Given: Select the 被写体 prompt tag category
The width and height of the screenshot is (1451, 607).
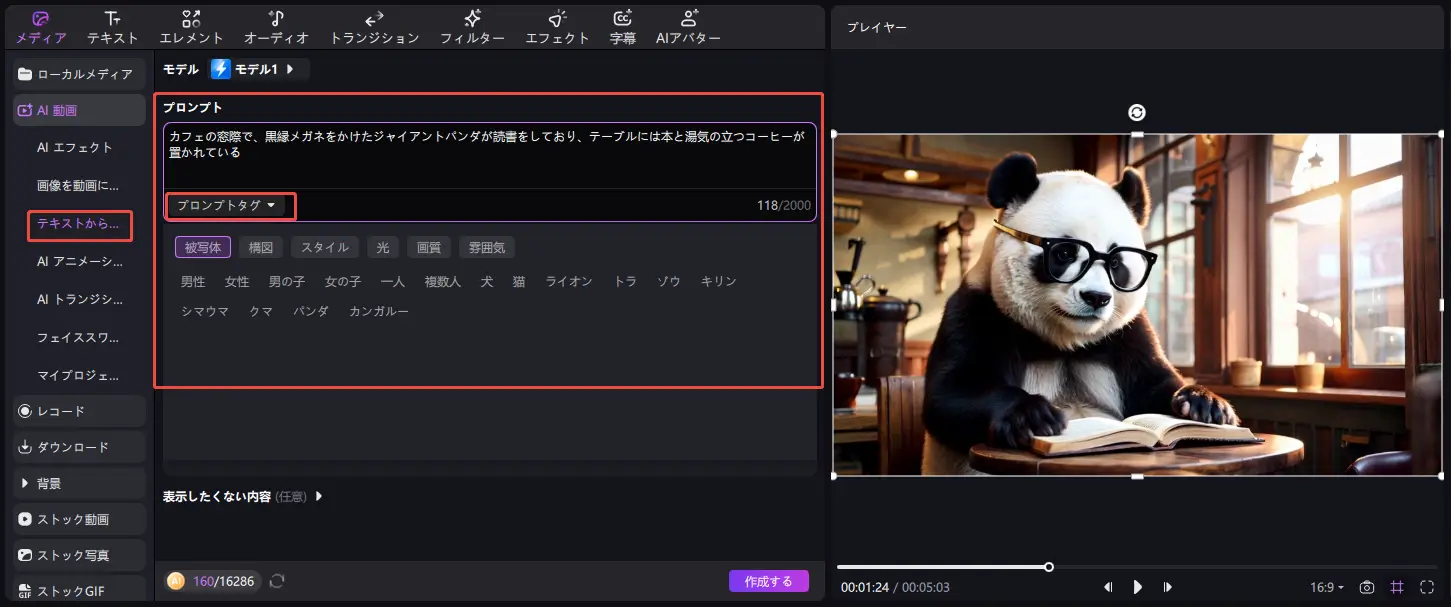Looking at the screenshot, I should [202, 247].
